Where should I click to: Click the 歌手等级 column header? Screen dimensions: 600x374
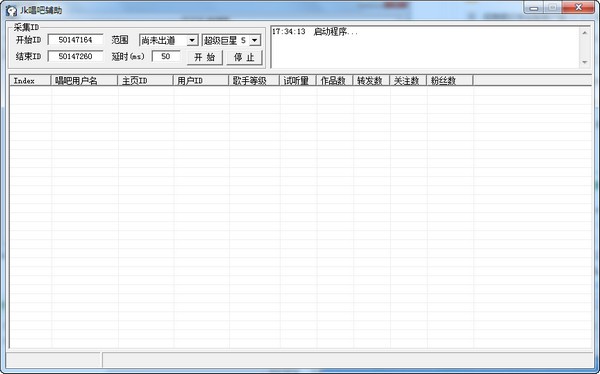pyautogui.click(x=254, y=80)
